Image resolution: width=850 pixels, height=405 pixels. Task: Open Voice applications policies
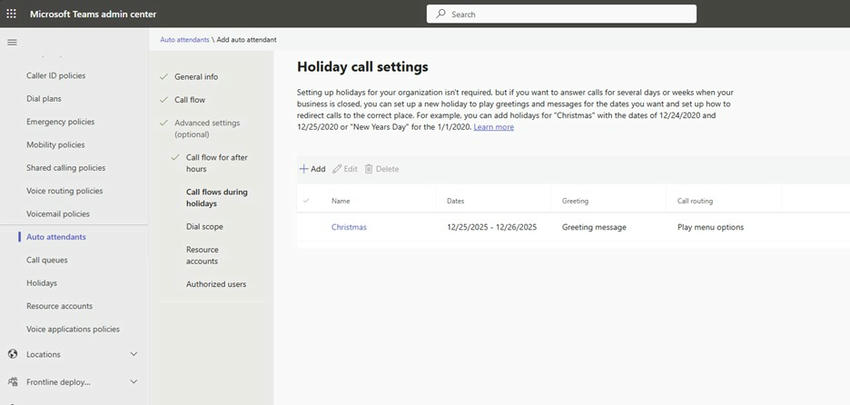click(x=73, y=329)
